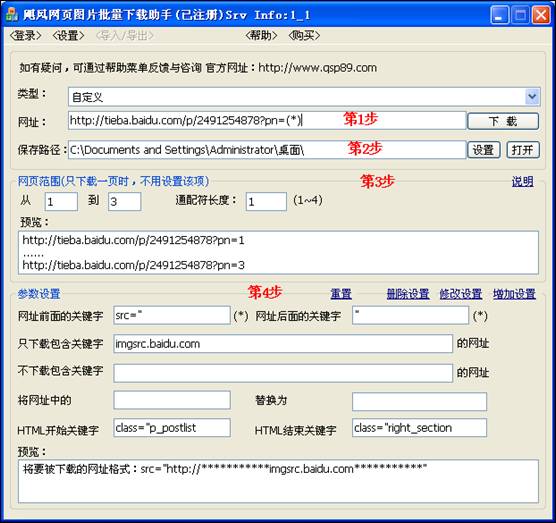Click the 下载 button

point(503,121)
